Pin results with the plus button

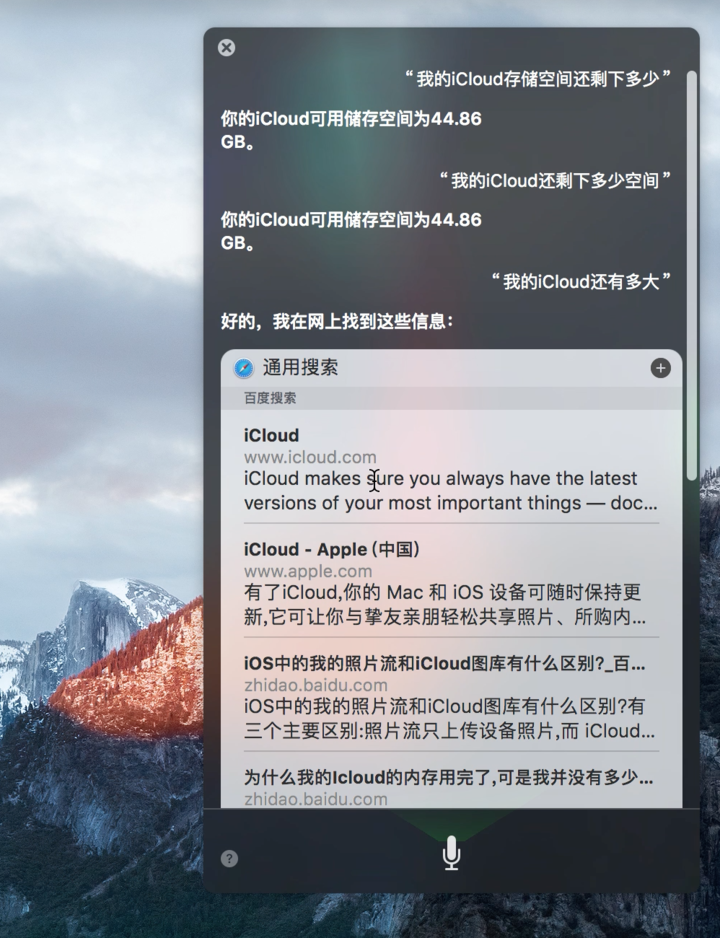660,368
